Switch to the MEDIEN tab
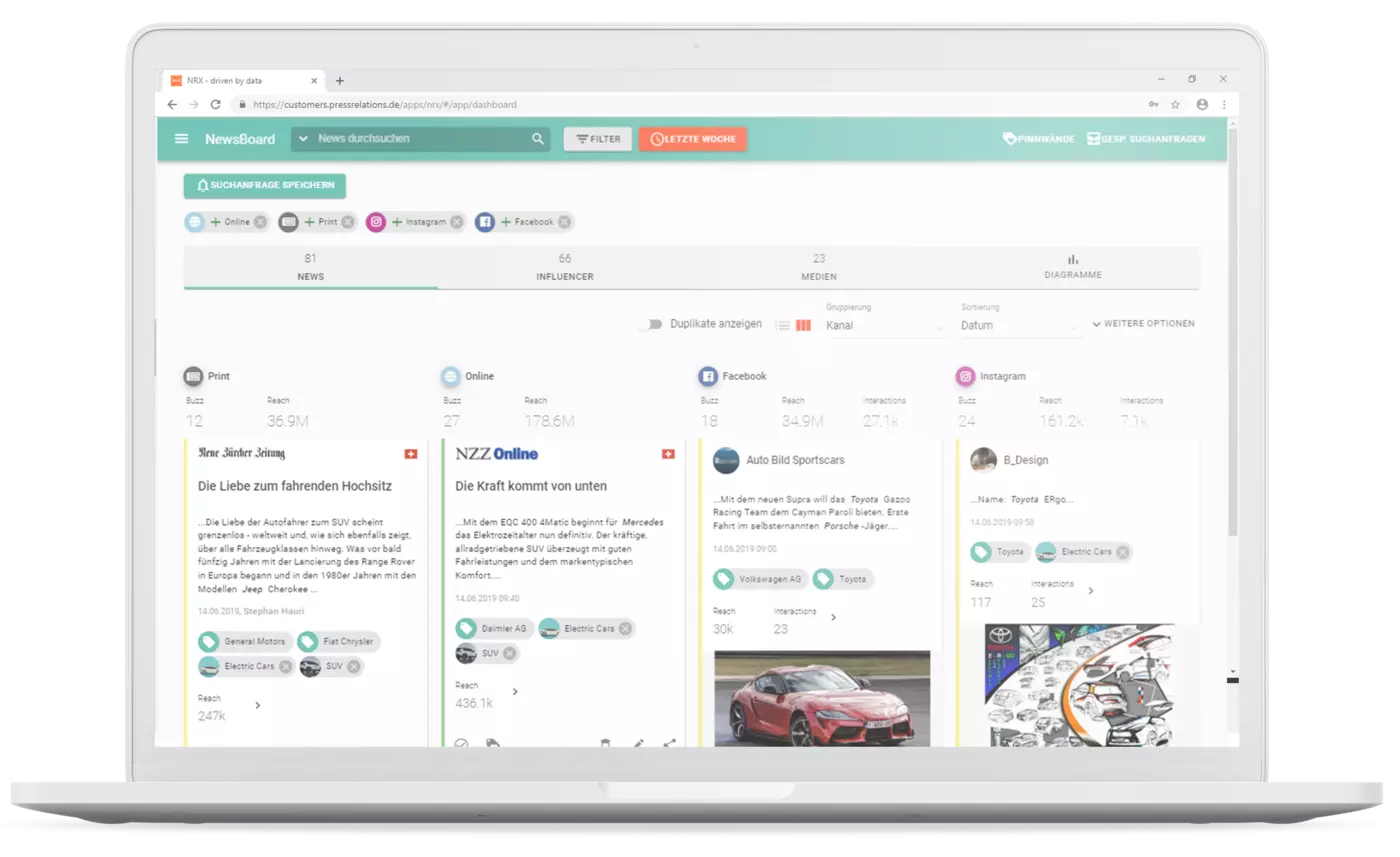This screenshot has width=1400, height=857. 819,267
